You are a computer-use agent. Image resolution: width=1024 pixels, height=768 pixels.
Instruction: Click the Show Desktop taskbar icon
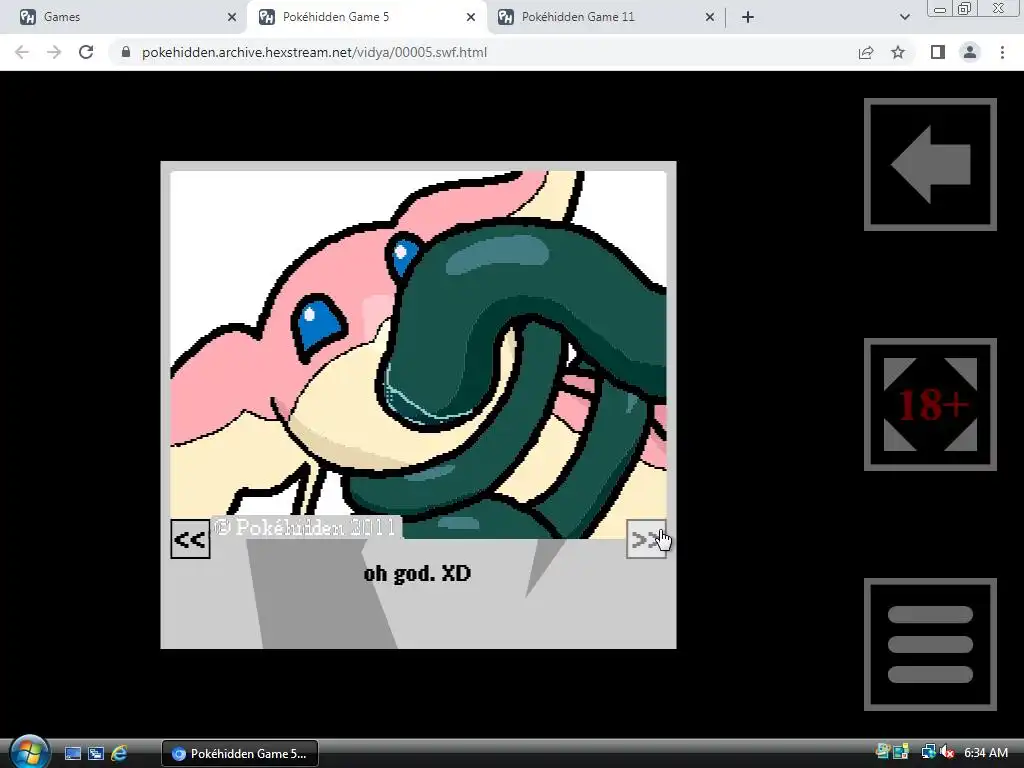point(73,754)
